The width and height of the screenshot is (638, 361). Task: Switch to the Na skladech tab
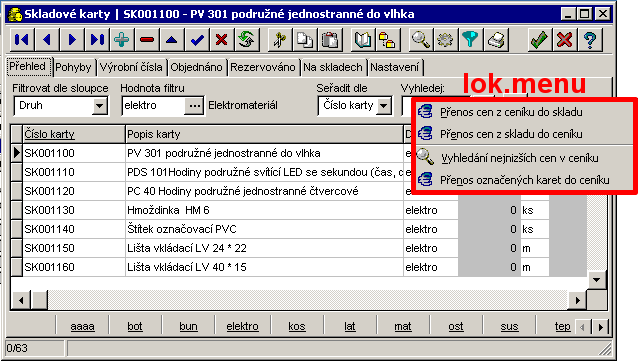coord(333,67)
